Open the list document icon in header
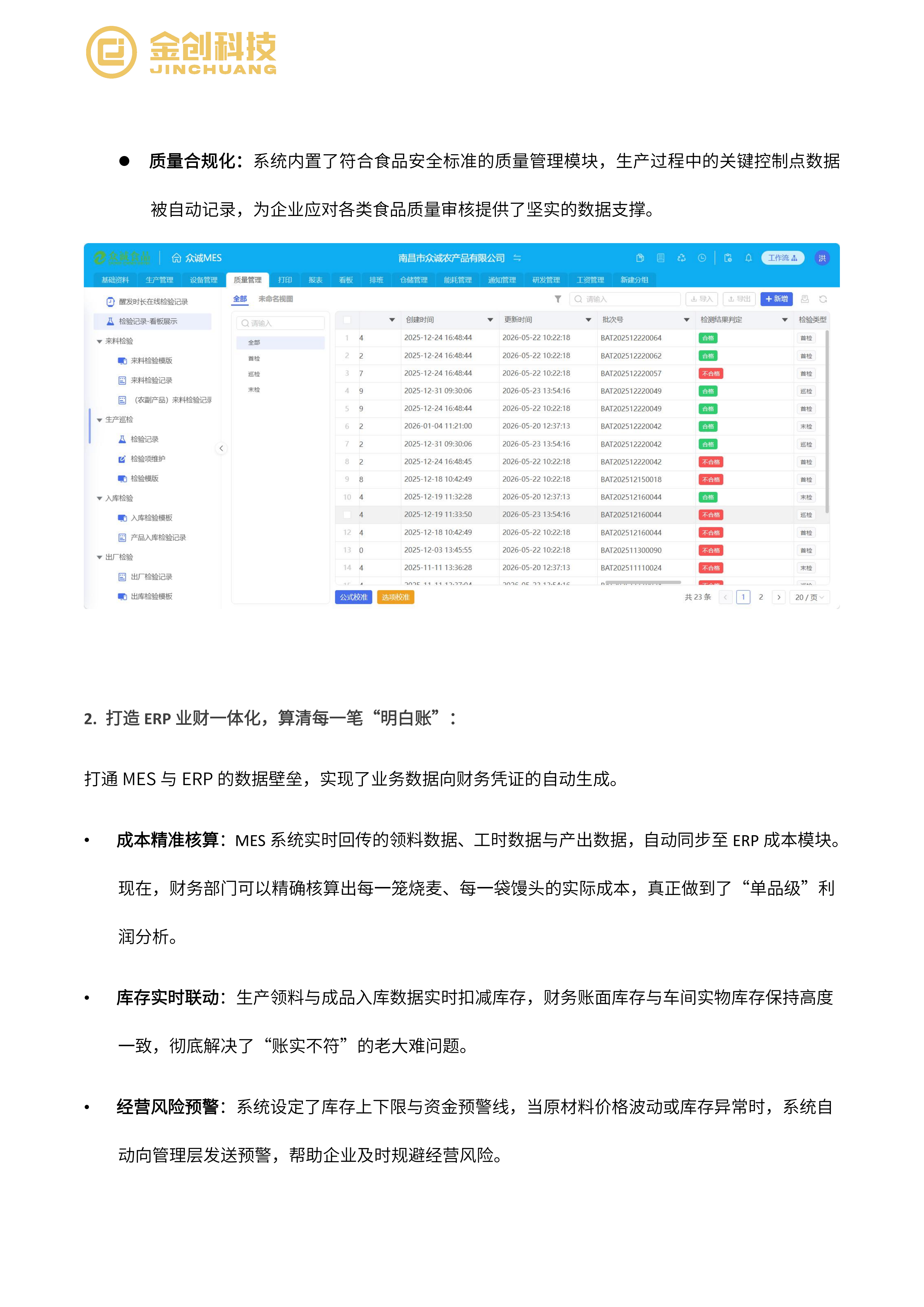The height and width of the screenshot is (1307, 924). pyautogui.click(x=661, y=258)
